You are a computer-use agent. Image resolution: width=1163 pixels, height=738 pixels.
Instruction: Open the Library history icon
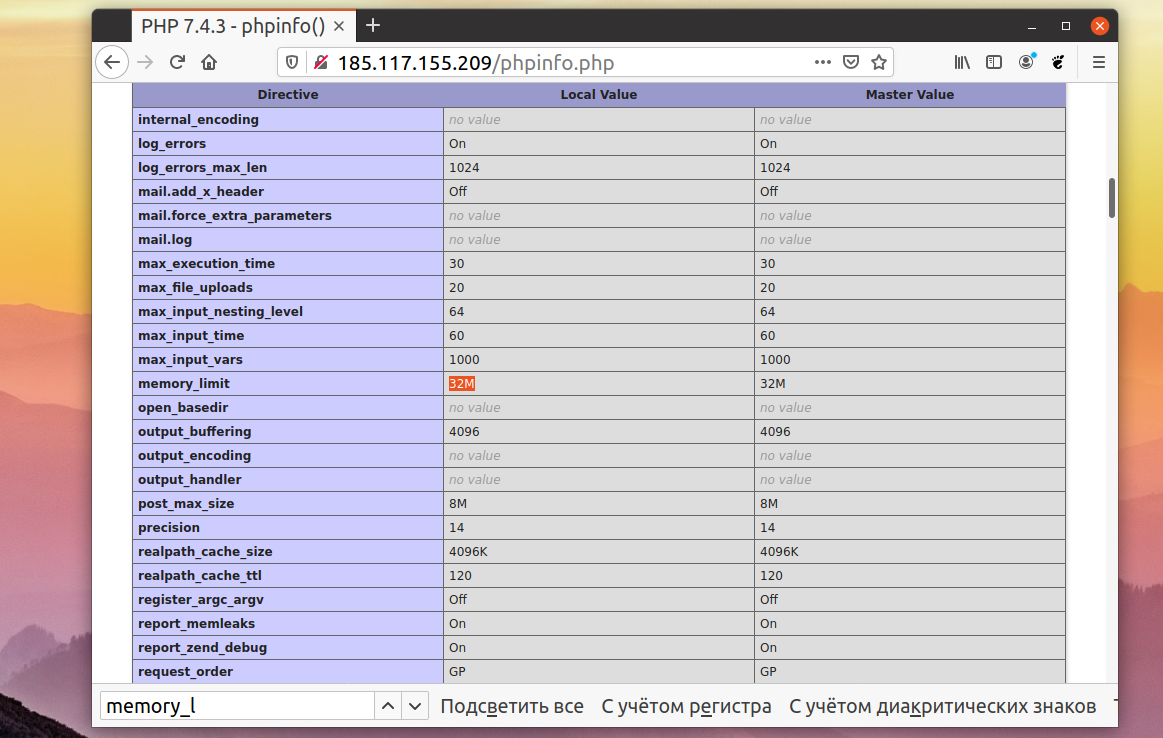pos(962,62)
